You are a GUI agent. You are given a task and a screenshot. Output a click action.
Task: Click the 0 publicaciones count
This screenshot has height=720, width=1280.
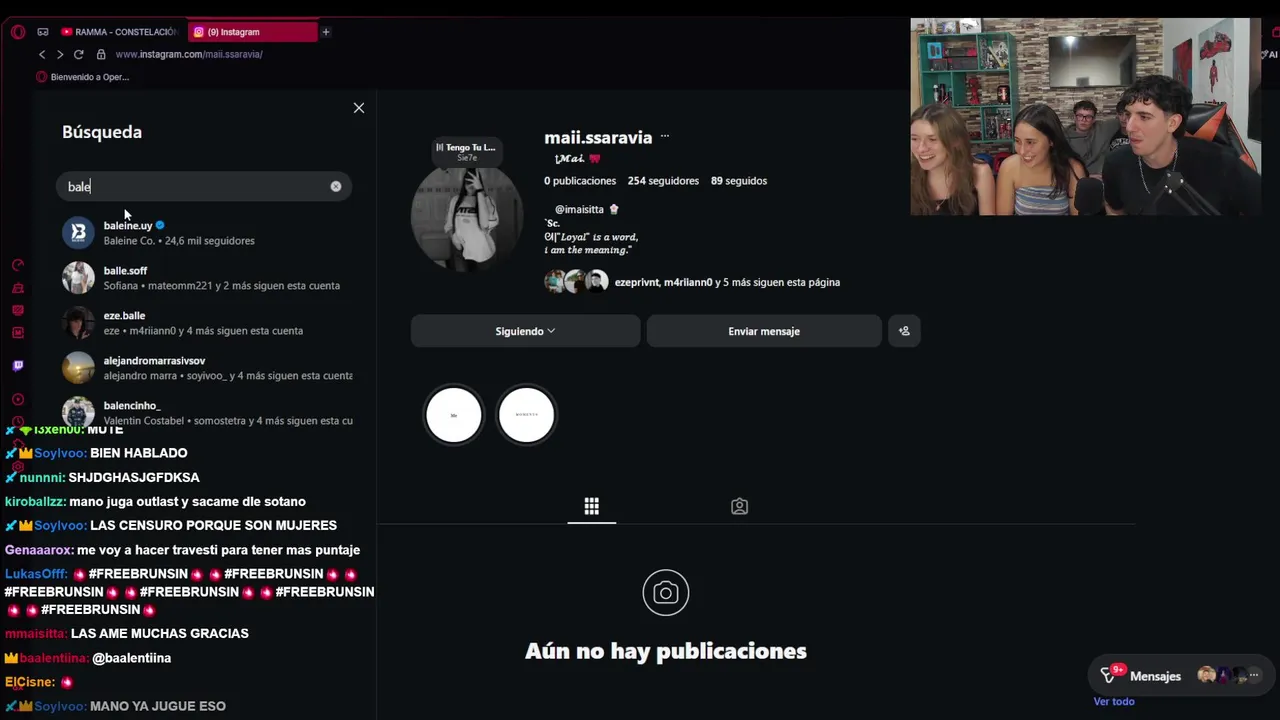pos(580,181)
